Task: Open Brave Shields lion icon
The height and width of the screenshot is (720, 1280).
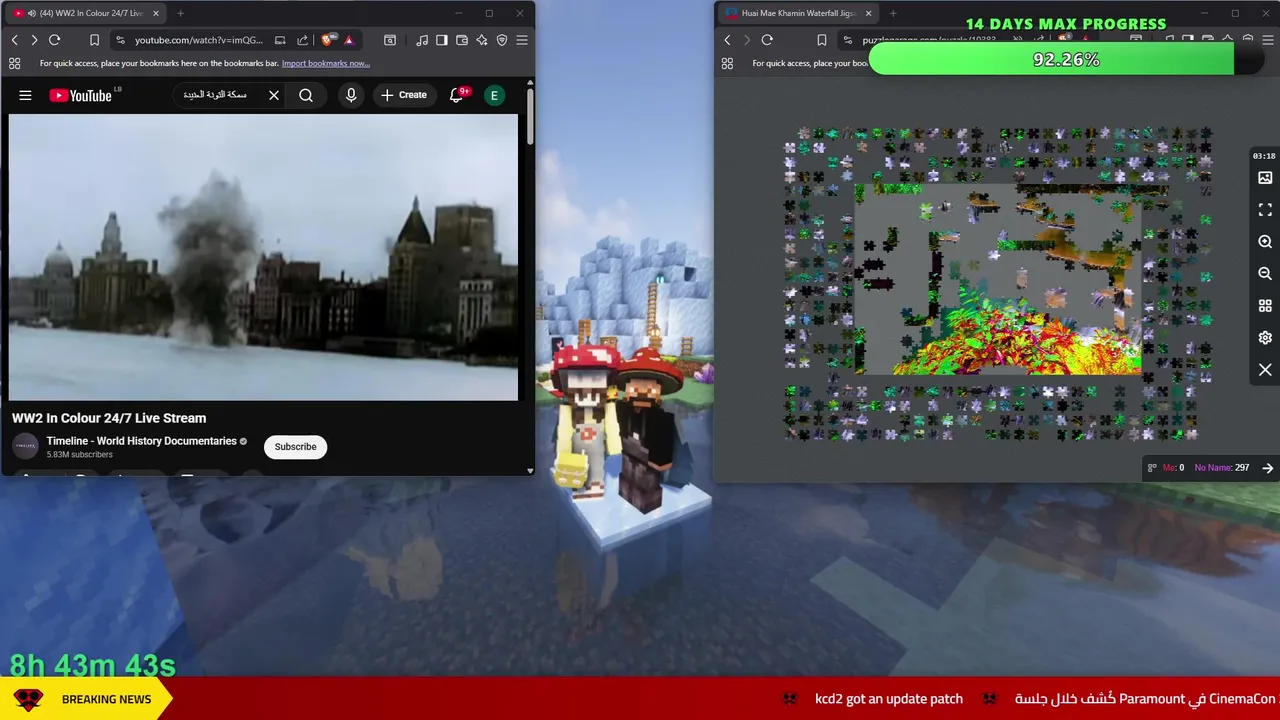Action: (x=328, y=40)
